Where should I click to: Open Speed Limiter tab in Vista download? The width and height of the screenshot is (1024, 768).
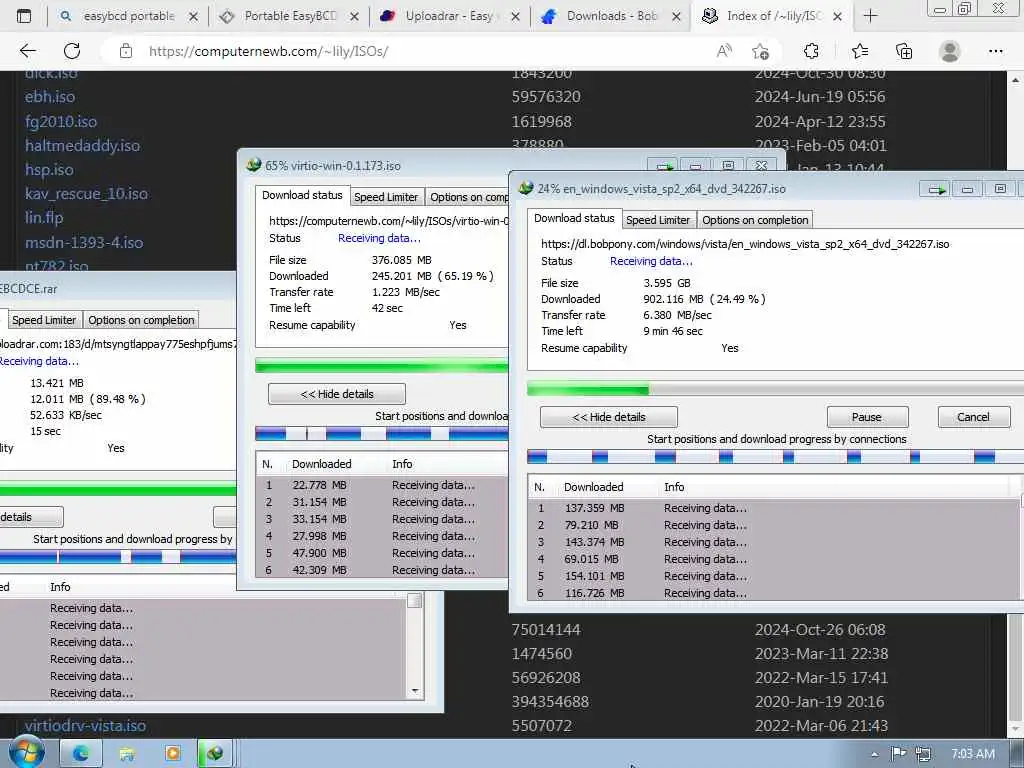(x=658, y=220)
